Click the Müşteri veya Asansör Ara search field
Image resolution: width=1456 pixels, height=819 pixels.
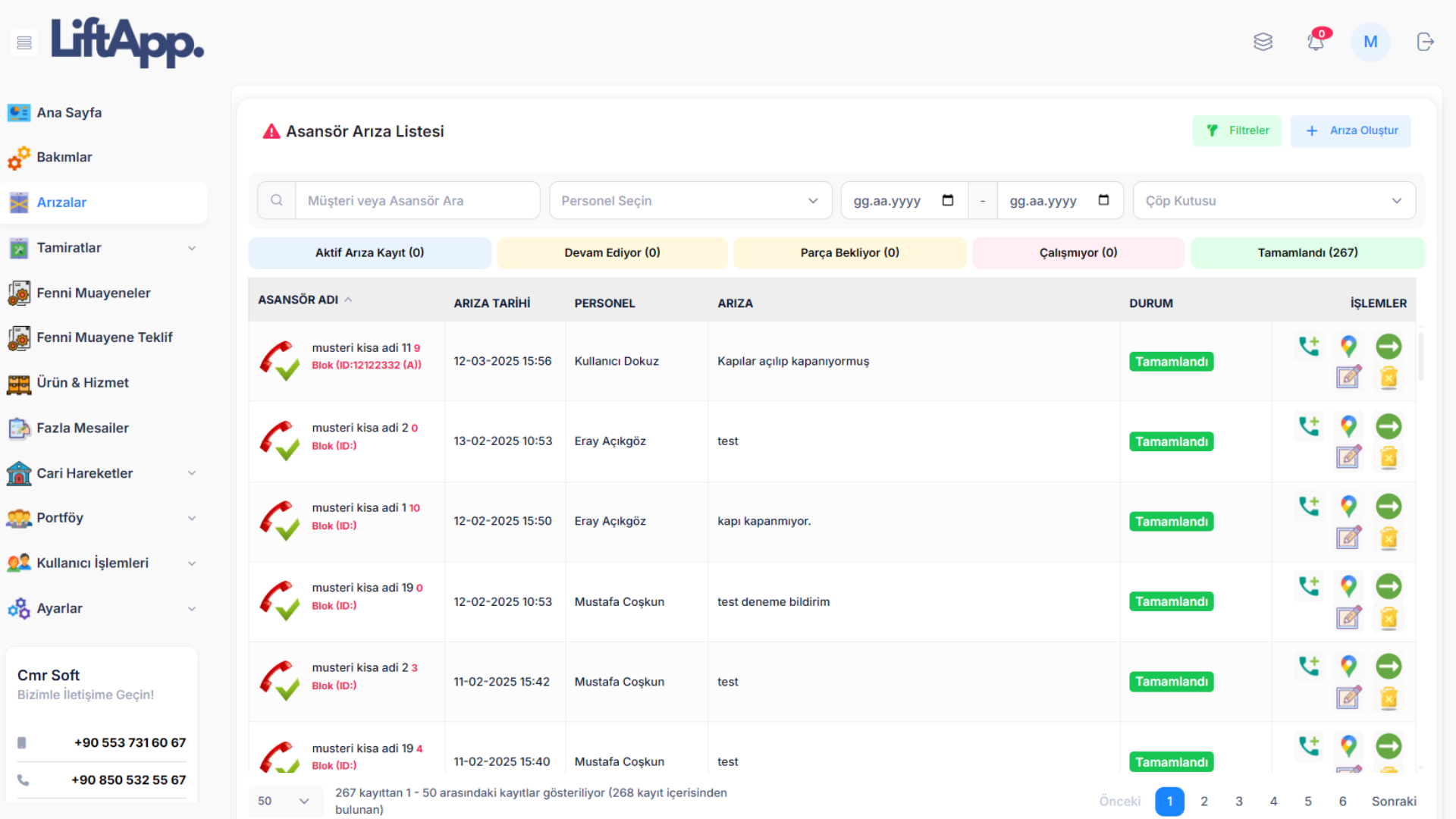pos(417,200)
